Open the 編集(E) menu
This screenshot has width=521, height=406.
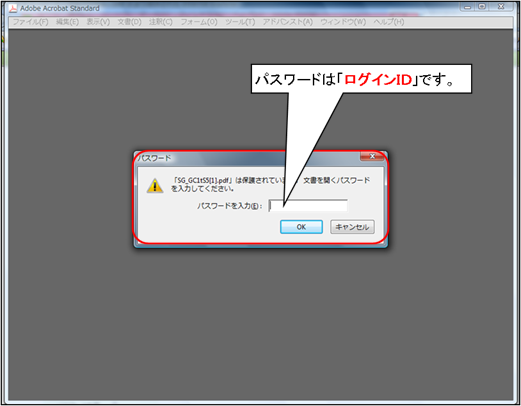[68, 22]
